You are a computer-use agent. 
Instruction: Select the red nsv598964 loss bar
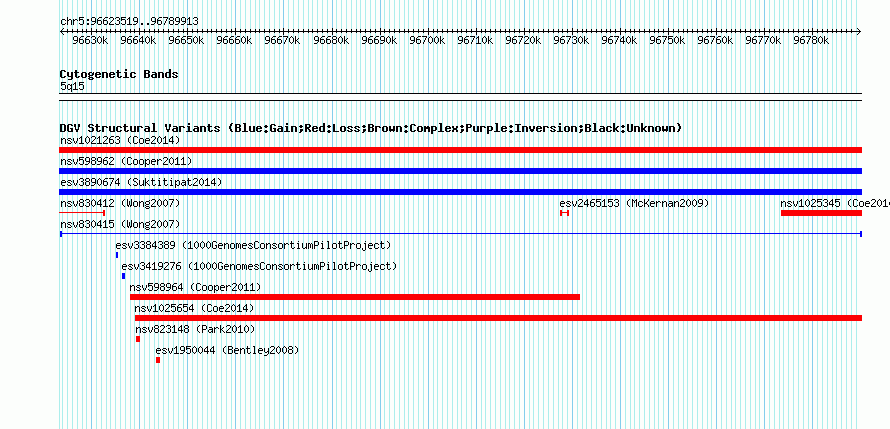pos(355,297)
